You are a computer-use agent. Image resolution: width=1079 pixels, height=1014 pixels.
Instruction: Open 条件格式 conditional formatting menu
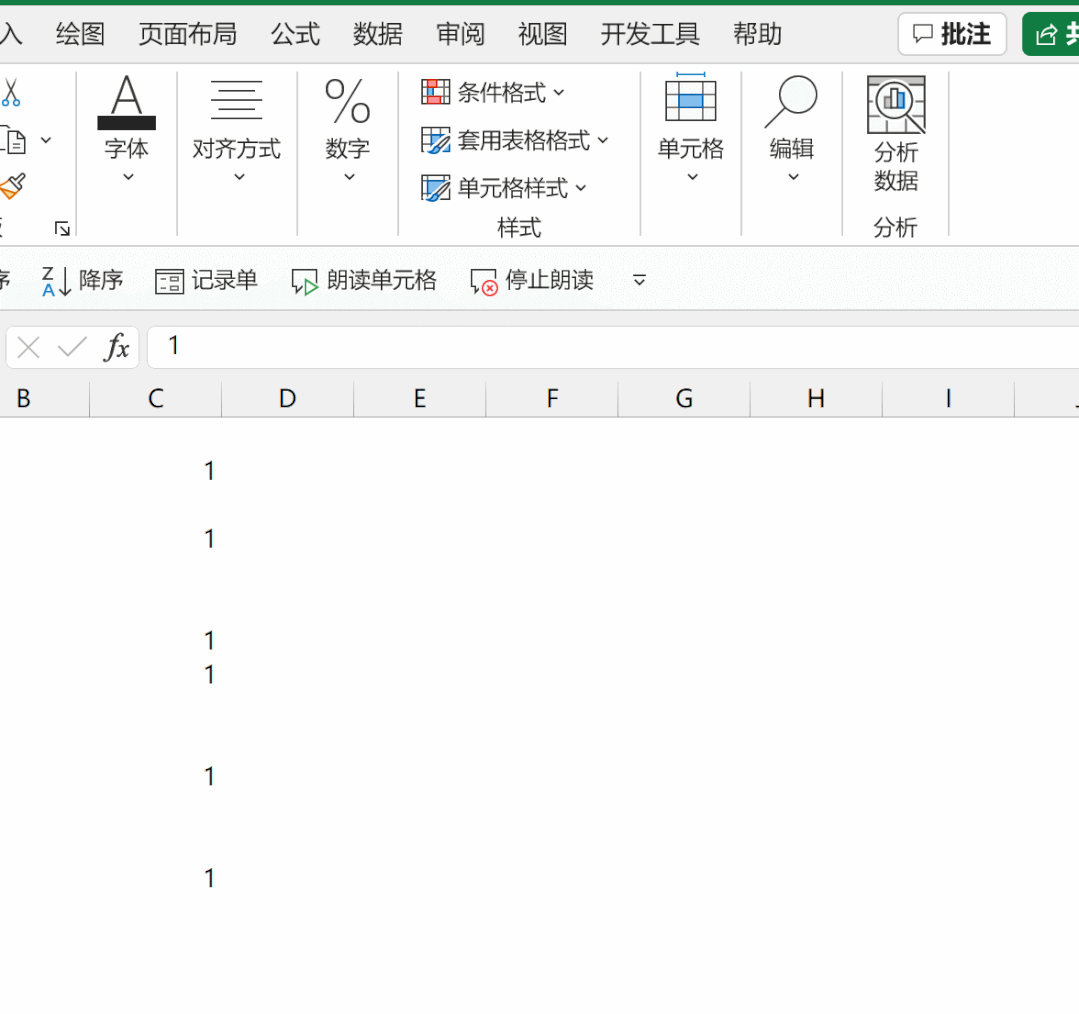(493, 92)
